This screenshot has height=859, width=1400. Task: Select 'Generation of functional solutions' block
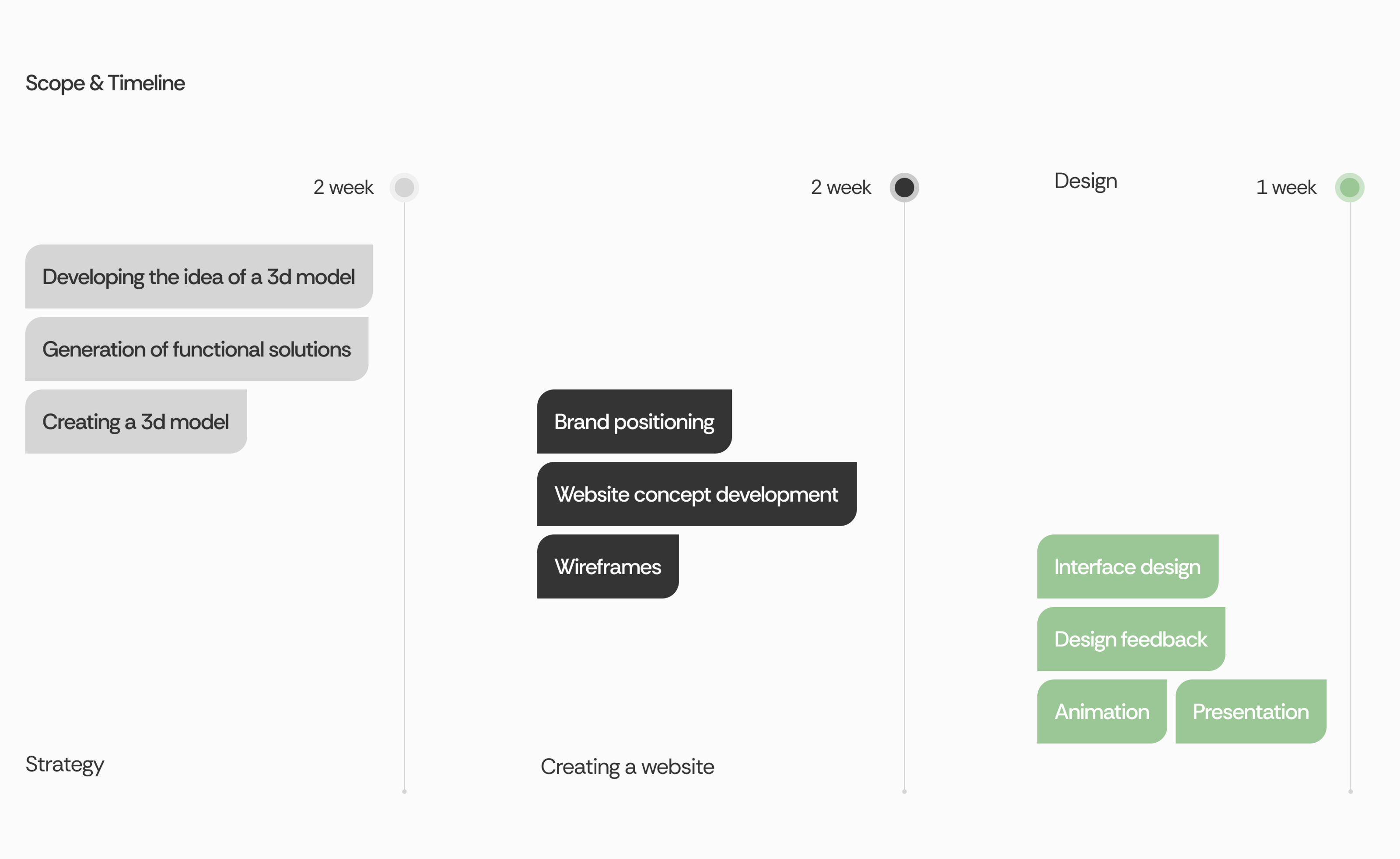tap(196, 349)
